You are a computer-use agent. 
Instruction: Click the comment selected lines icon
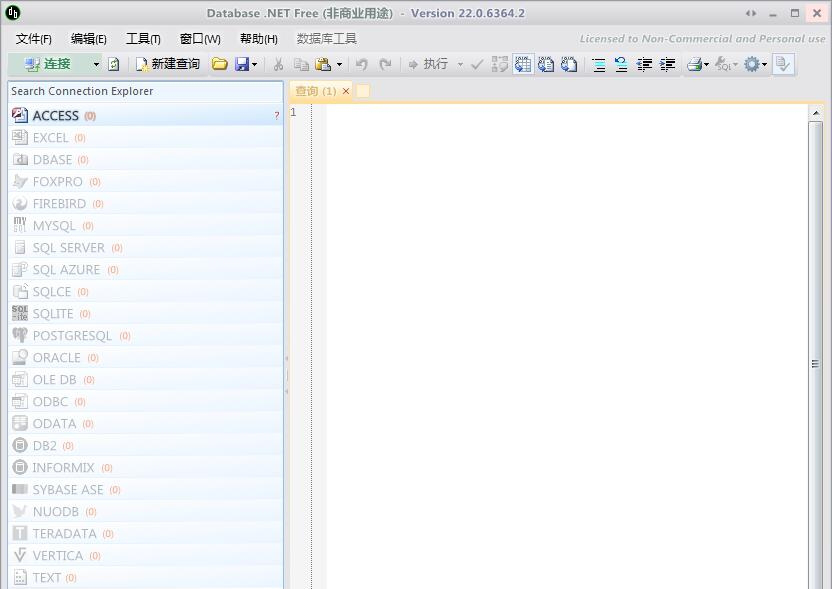click(x=599, y=64)
